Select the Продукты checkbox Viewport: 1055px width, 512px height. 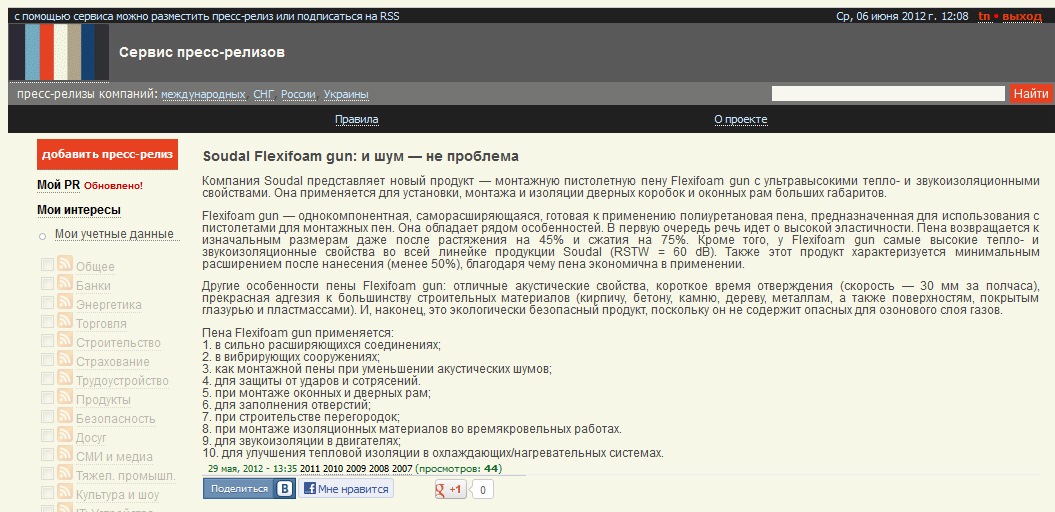[47, 398]
